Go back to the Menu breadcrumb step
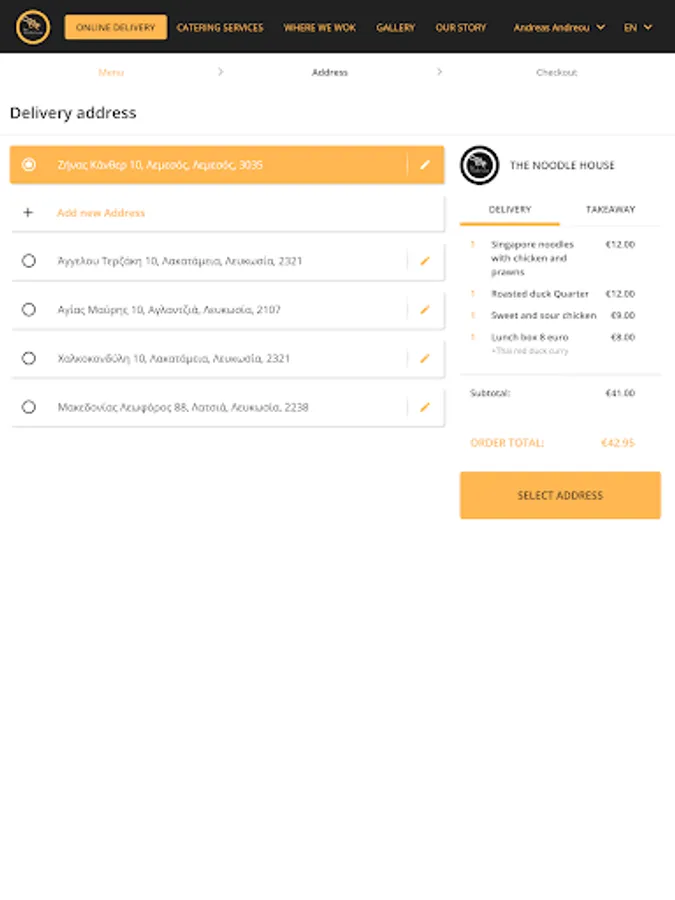Viewport: 675px width, 900px height. point(111,72)
